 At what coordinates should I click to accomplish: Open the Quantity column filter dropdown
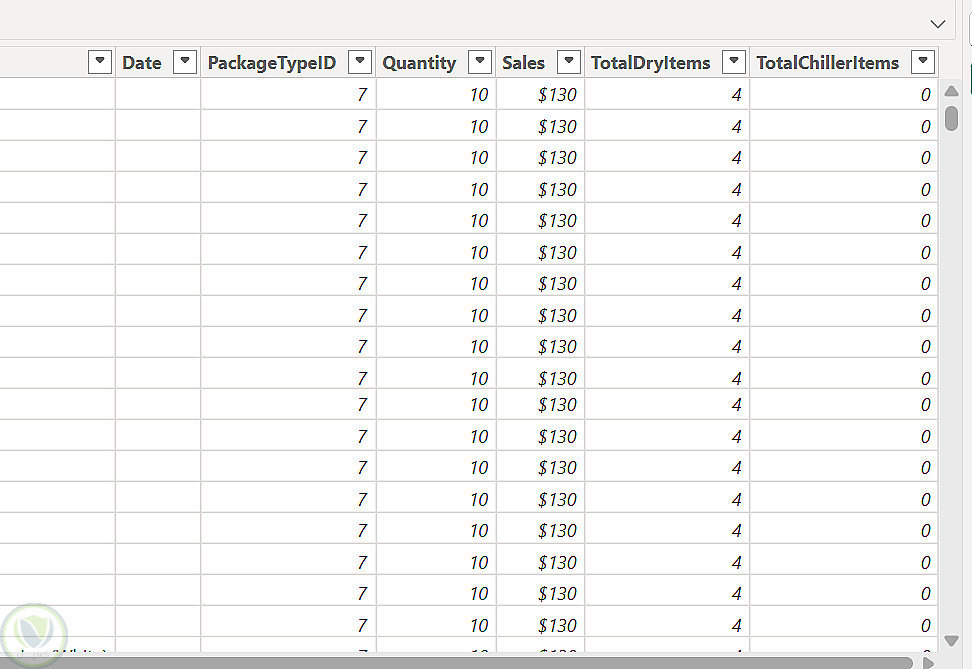point(480,61)
